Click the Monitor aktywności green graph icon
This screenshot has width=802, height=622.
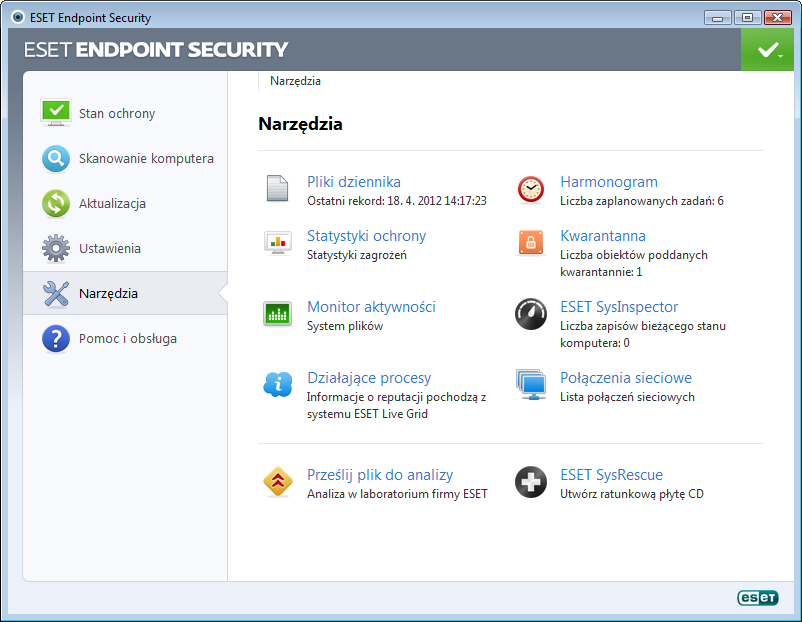[277, 314]
